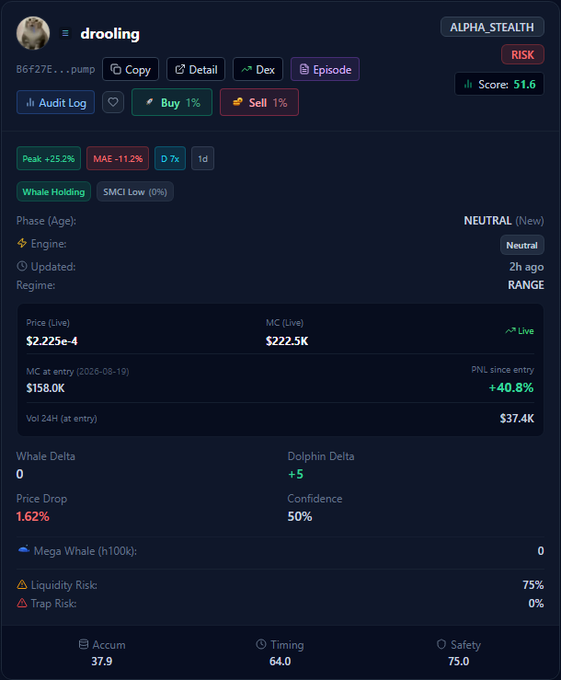Click the MC at entry value $158.0K
Screen dimensions: 561x680
click(46, 388)
